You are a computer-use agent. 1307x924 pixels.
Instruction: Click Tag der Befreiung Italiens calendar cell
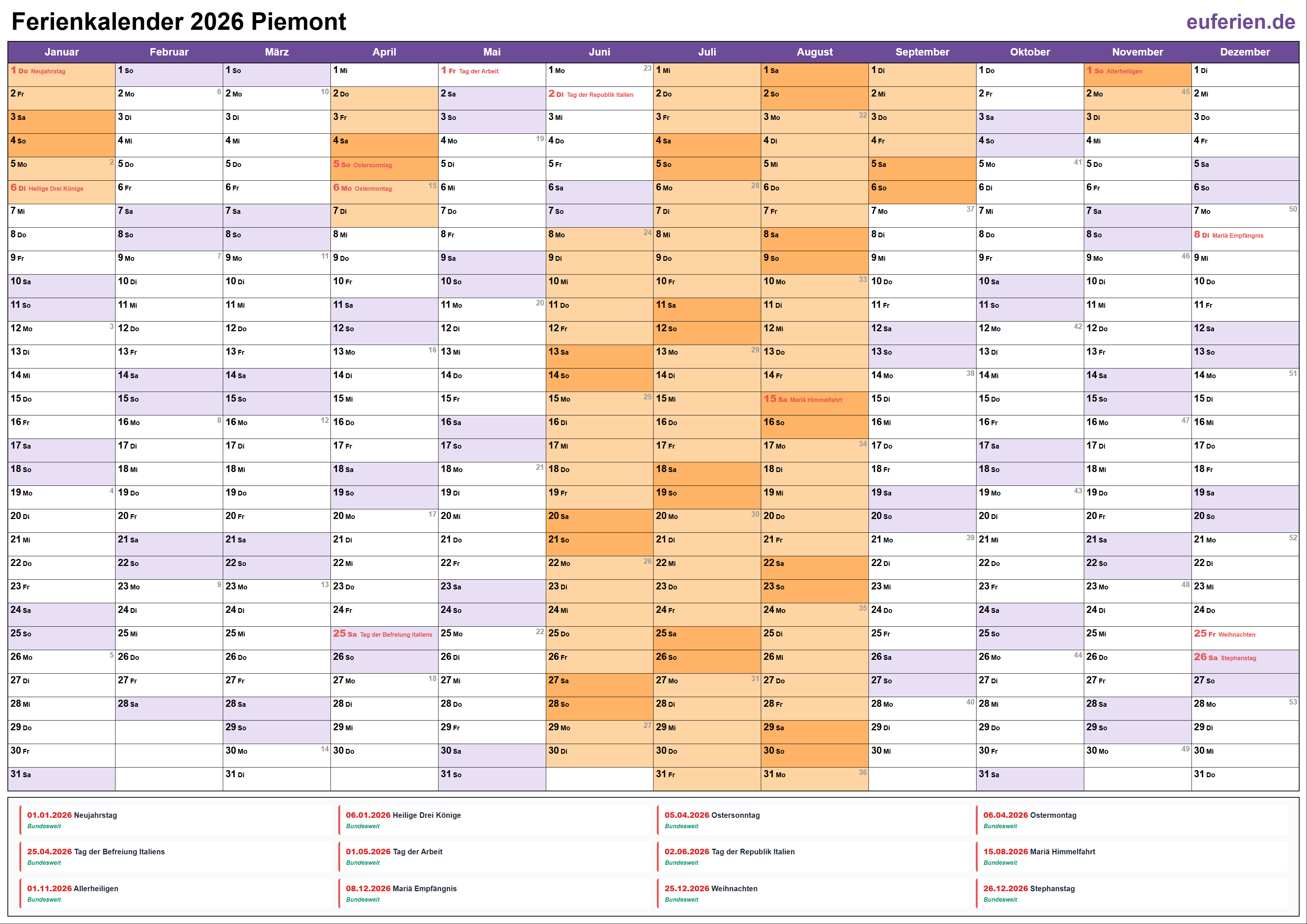coord(384,634)
